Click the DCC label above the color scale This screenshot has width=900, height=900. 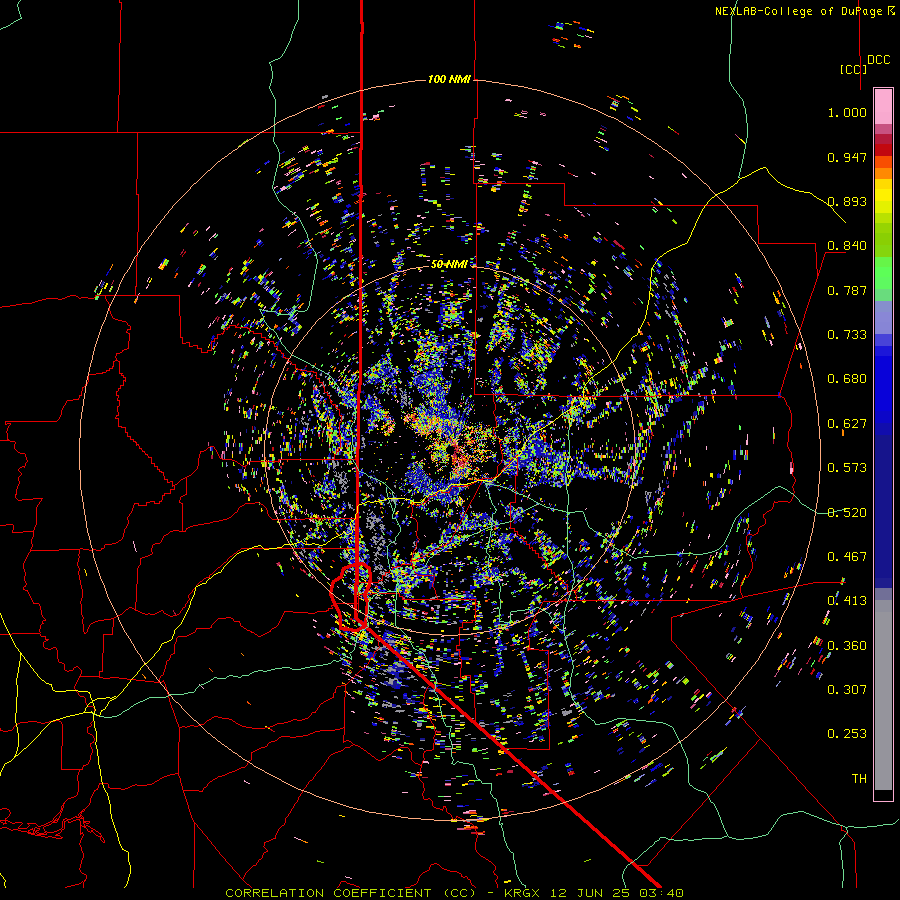pos(878,60)
